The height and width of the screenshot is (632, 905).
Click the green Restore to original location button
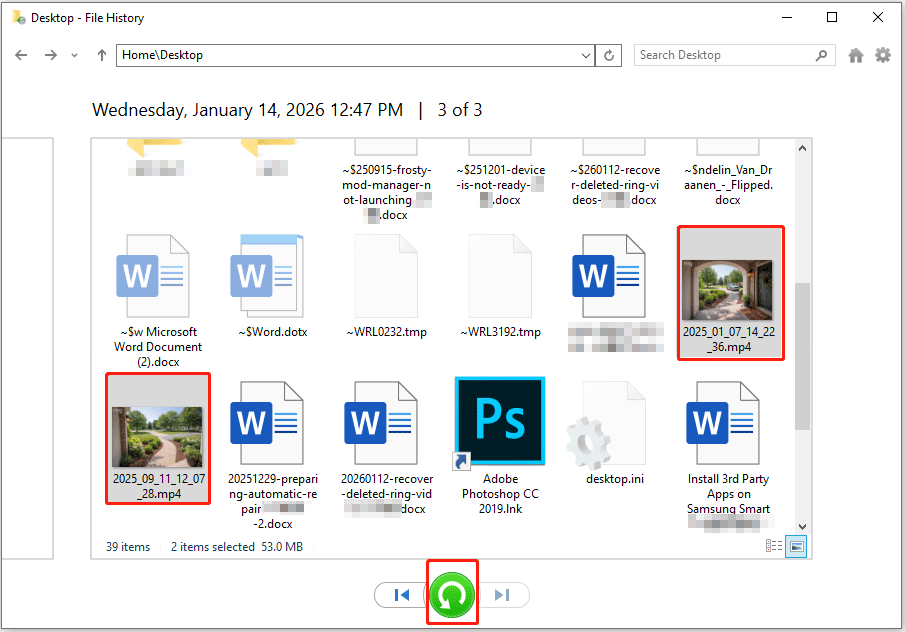tap(452, 594)
